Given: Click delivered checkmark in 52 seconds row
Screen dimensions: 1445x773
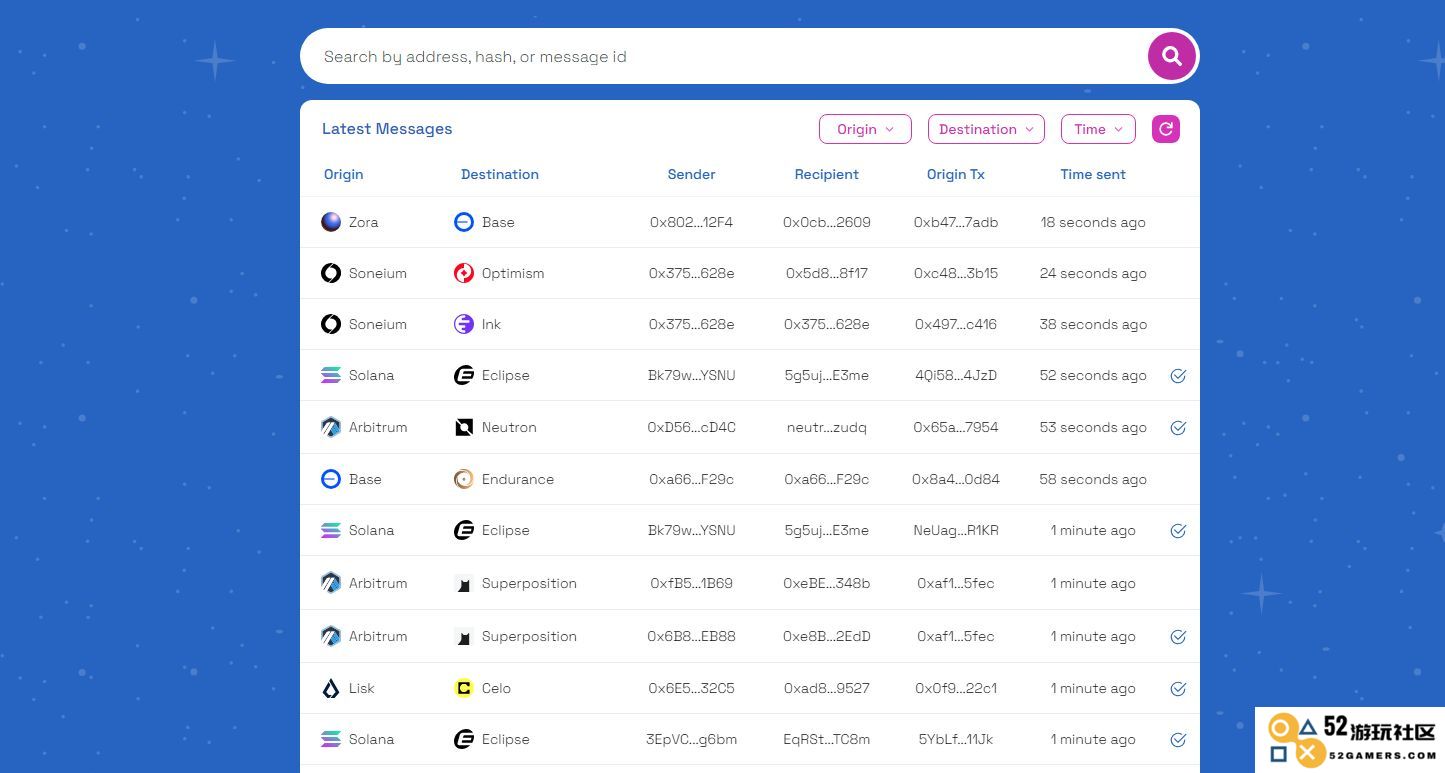Looking at the screenshot, I should [1178, 376].
